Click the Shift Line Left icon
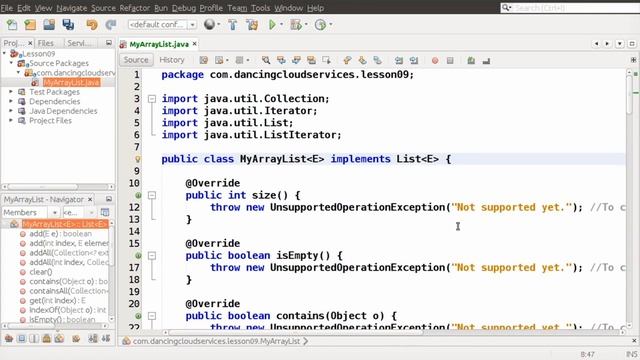This screenshot has width=640, height=360. click(399, 60)
